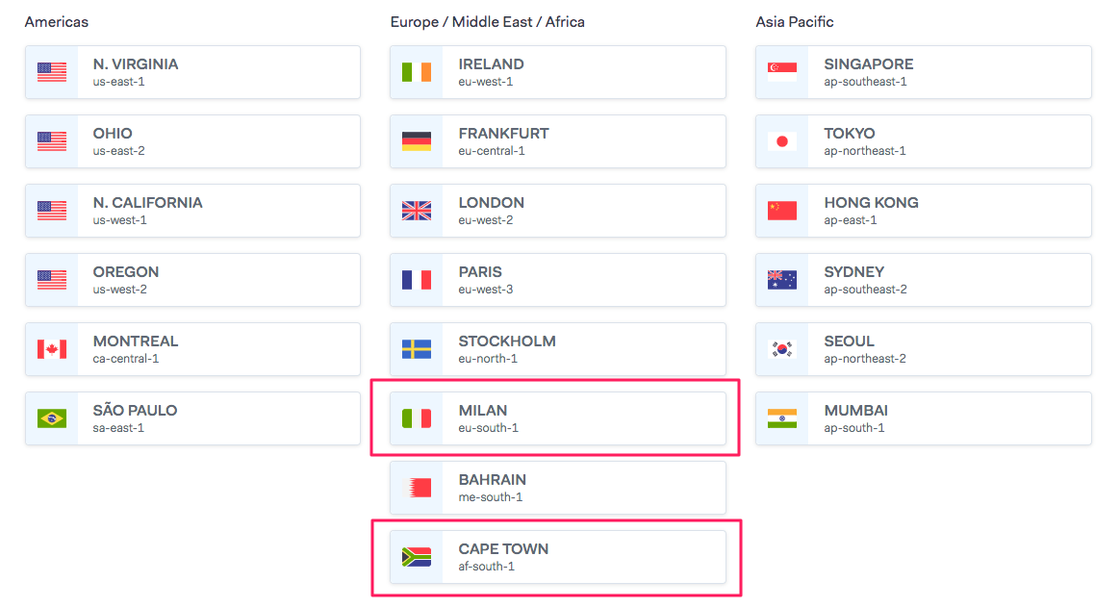Select the Paris eu-west-3 region
The image size is (1120, 607).
tap(557, 280)
